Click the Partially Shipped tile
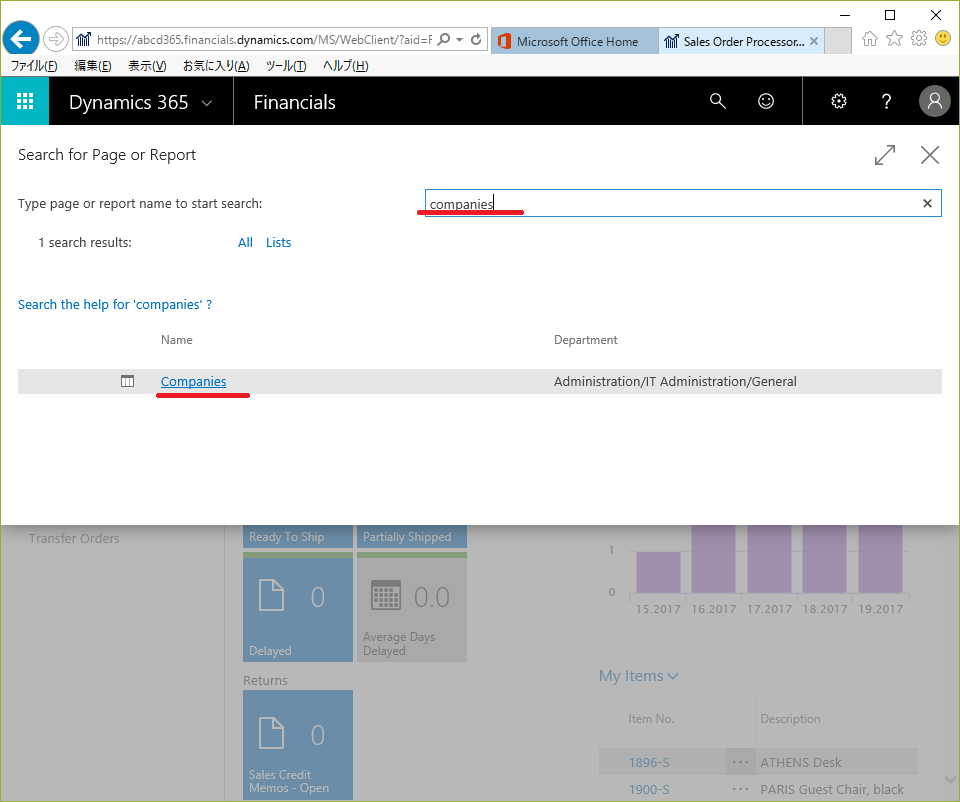Viewport: 960px width, 802px height. 412,536
